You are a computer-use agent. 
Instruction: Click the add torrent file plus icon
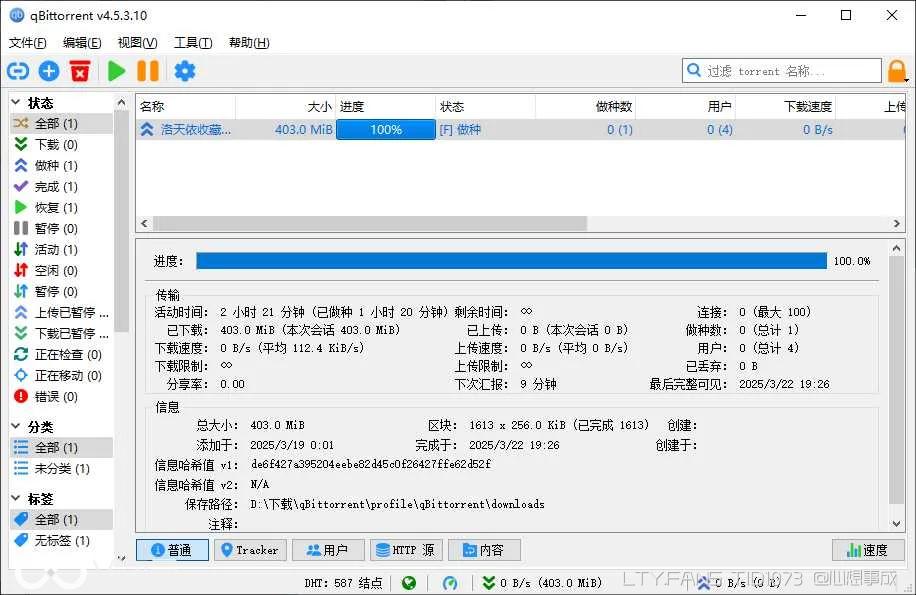[49, 71]
